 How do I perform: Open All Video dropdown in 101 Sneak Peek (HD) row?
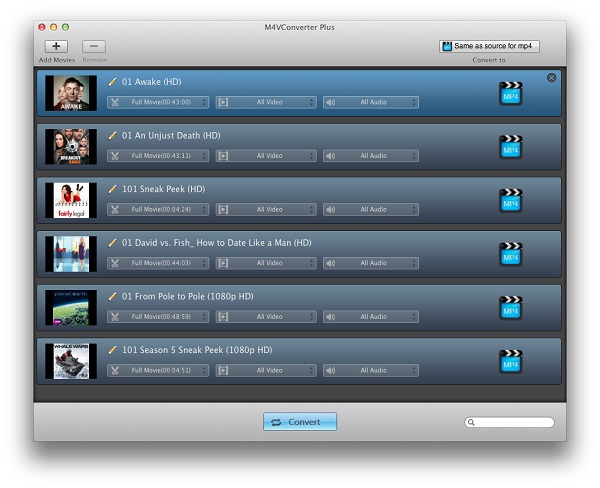click(266, 209)
